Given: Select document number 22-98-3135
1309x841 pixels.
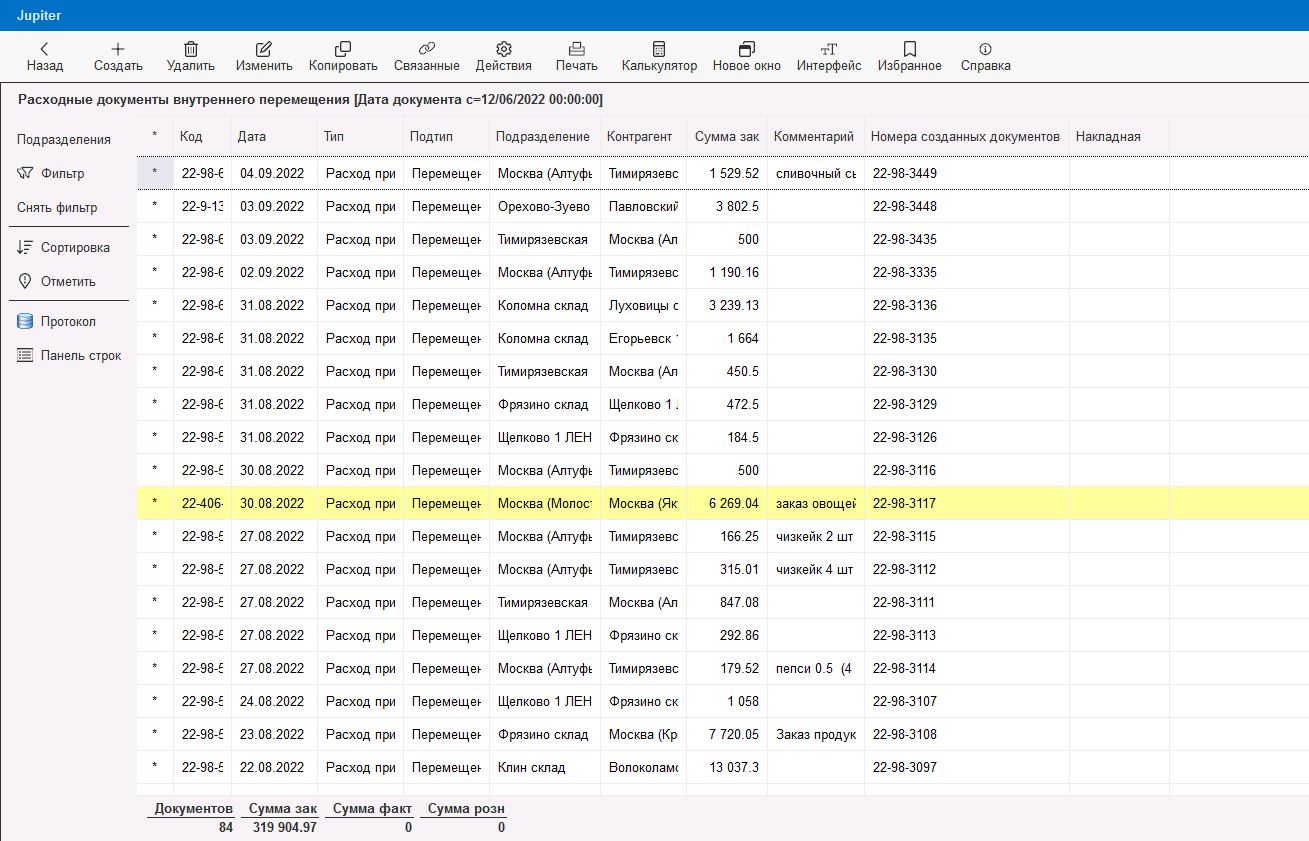Looking at the screenshot, I should 967,338.
